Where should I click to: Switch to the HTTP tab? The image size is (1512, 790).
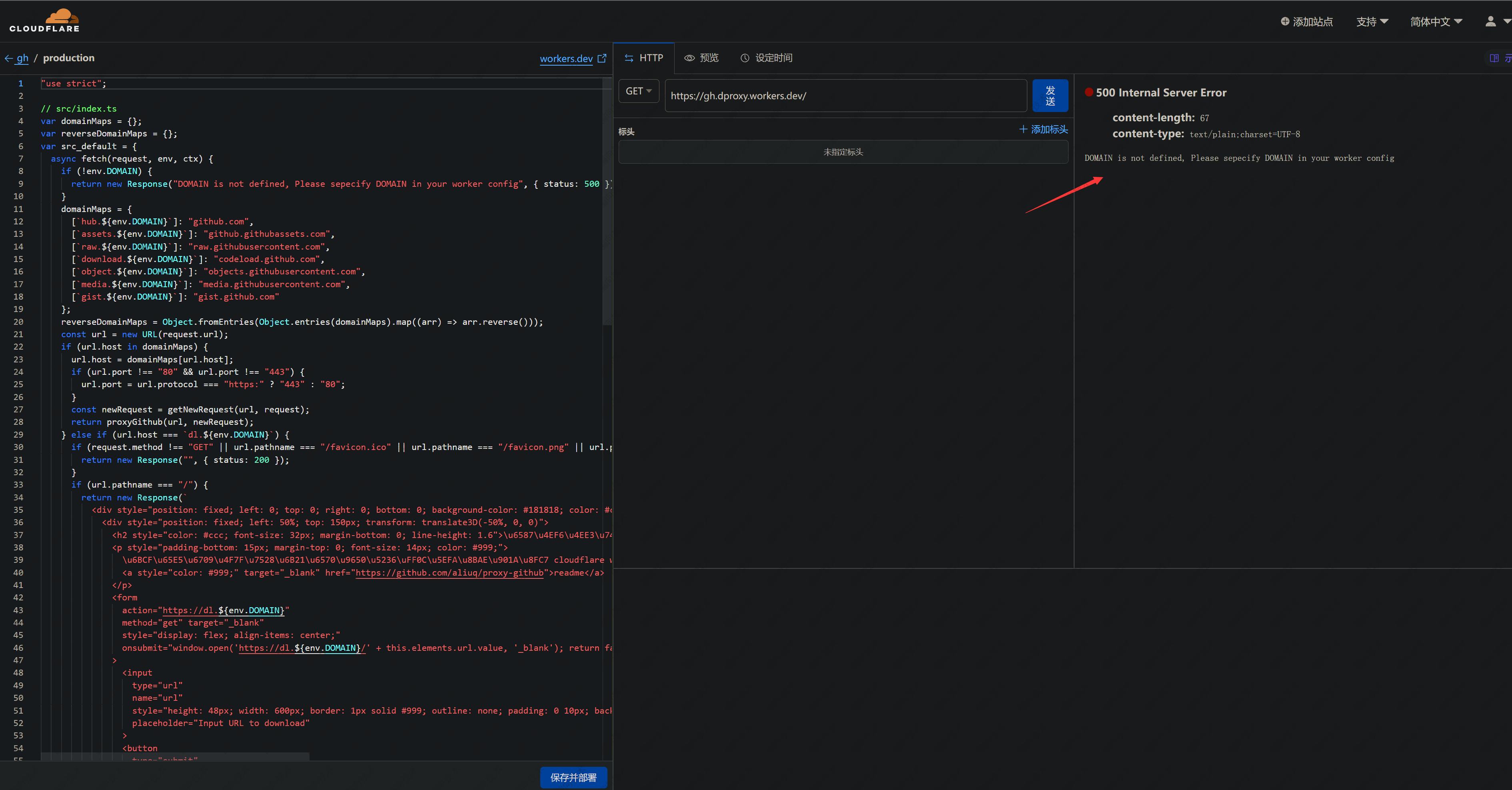coord(644,58)
